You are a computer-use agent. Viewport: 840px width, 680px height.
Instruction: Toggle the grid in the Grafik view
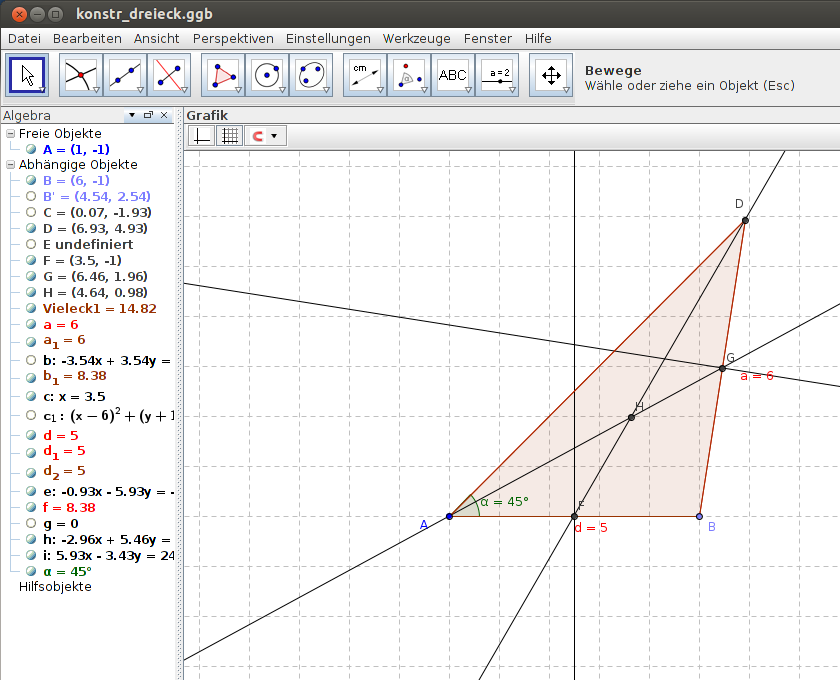229,135
